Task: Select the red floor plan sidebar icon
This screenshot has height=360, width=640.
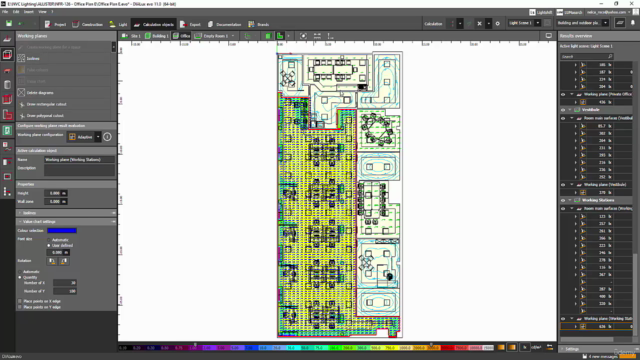Action: click(7, 115)
